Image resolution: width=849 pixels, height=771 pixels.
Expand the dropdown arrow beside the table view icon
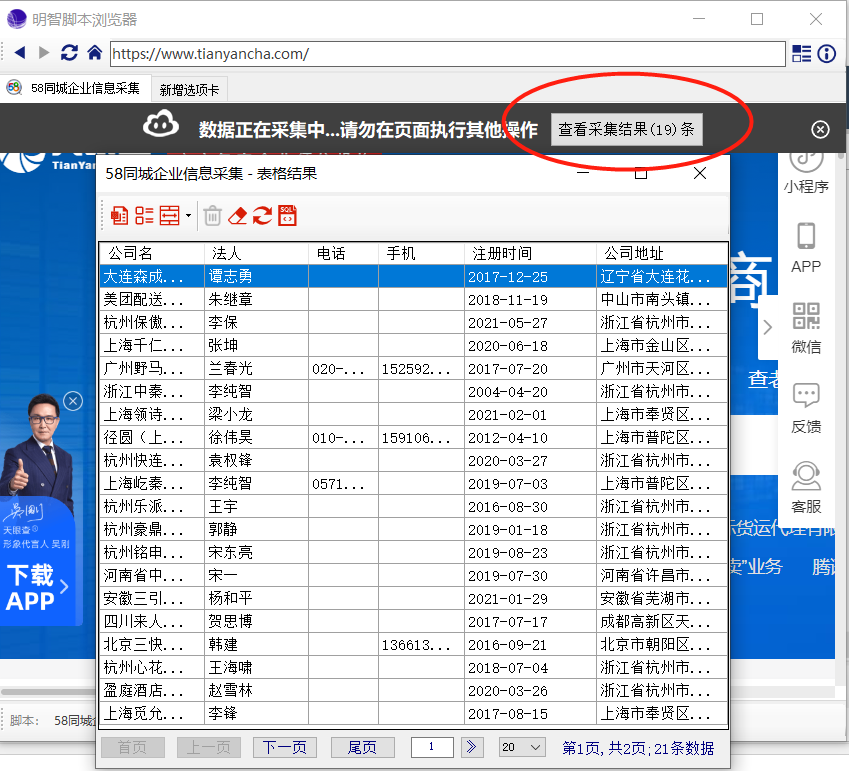point(188,215)
